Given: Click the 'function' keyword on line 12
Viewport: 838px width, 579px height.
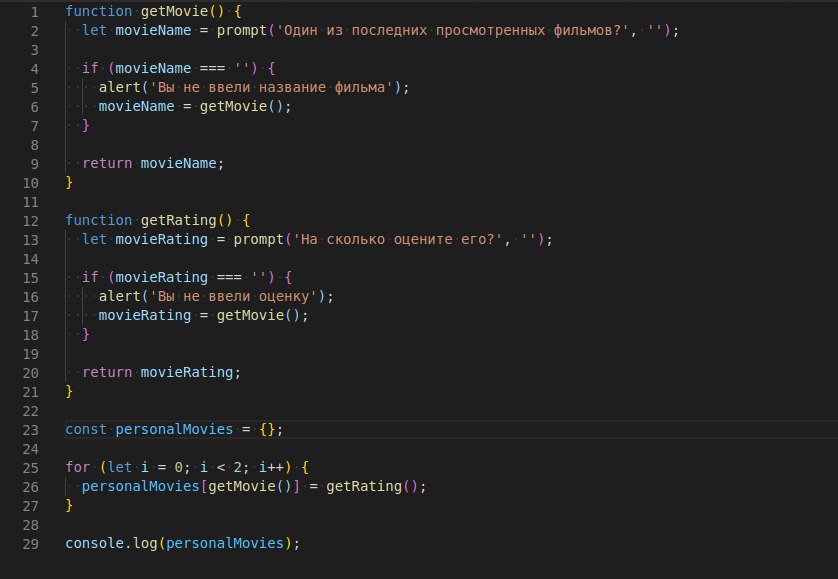Looking at the screenshot, I should point(98,220).
